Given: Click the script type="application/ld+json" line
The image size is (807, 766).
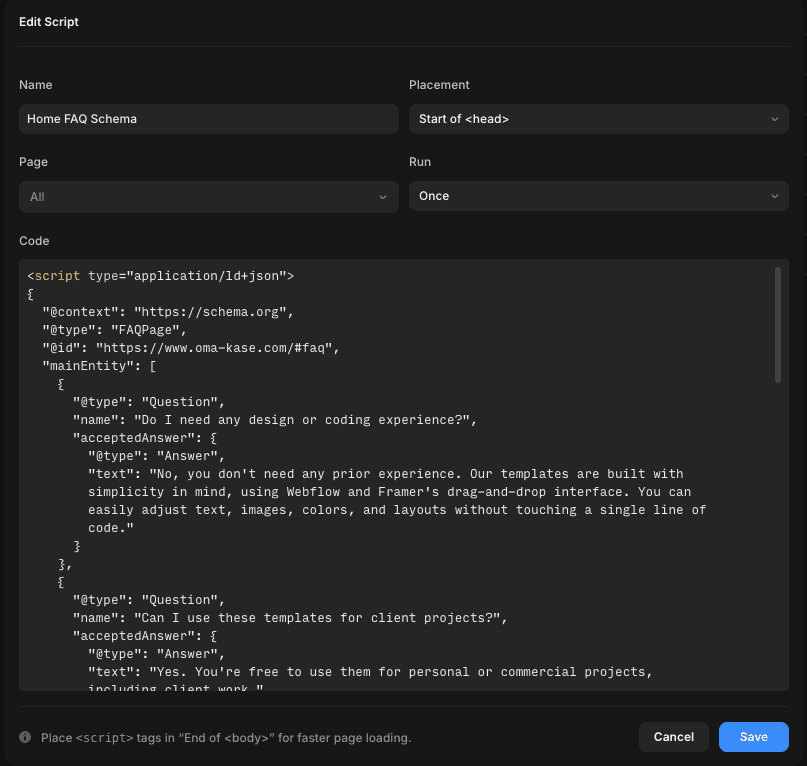Looking at the screenshot, I should click(161, 276).
